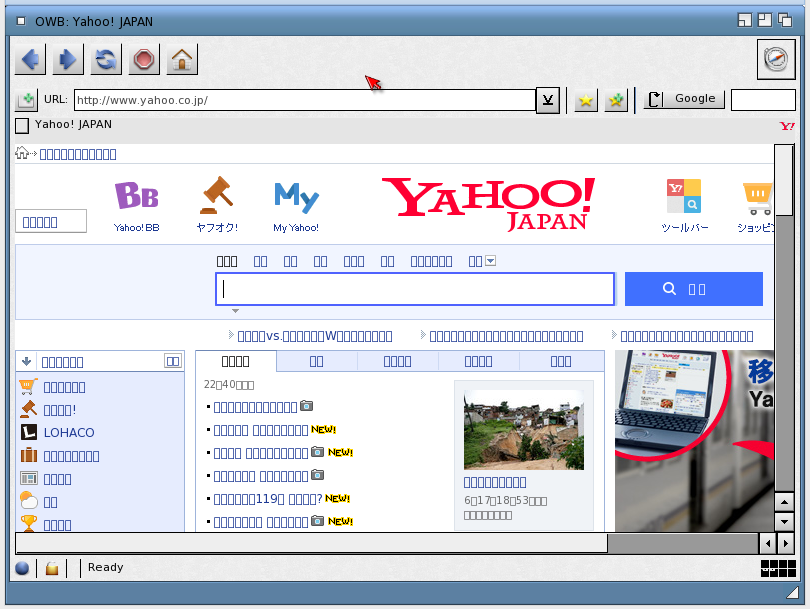
Task: Click the Forward navigation arrow
Action: pyautogui.click(x=67, y=60)
